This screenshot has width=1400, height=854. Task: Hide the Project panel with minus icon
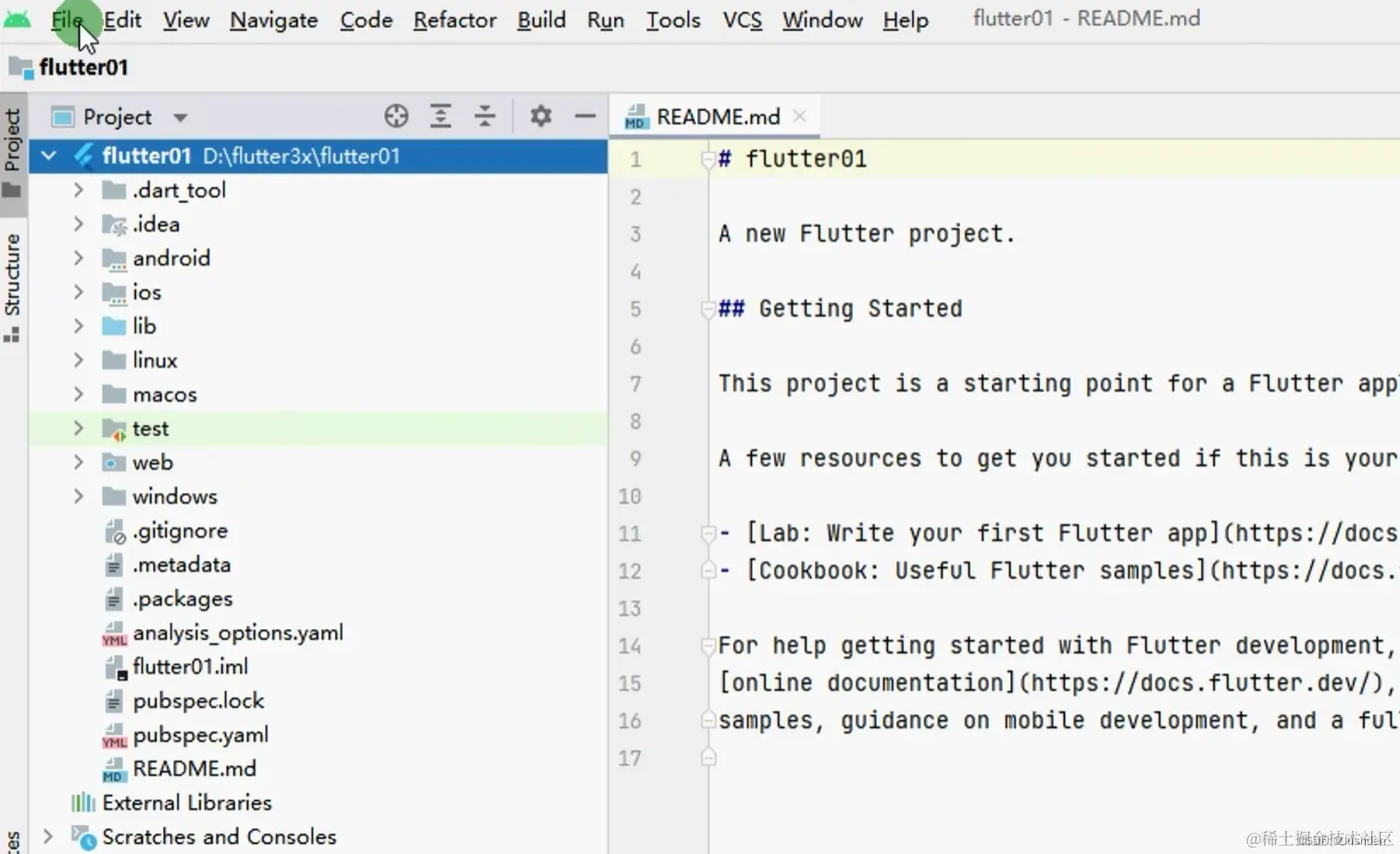point(585,116)
